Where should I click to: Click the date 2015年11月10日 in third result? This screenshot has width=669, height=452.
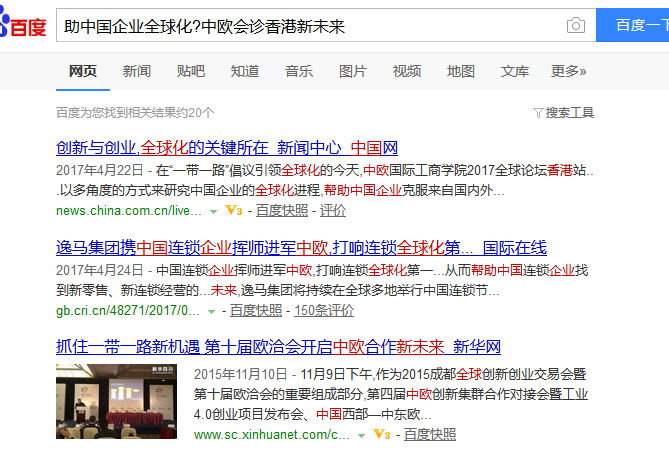point(241,374)
